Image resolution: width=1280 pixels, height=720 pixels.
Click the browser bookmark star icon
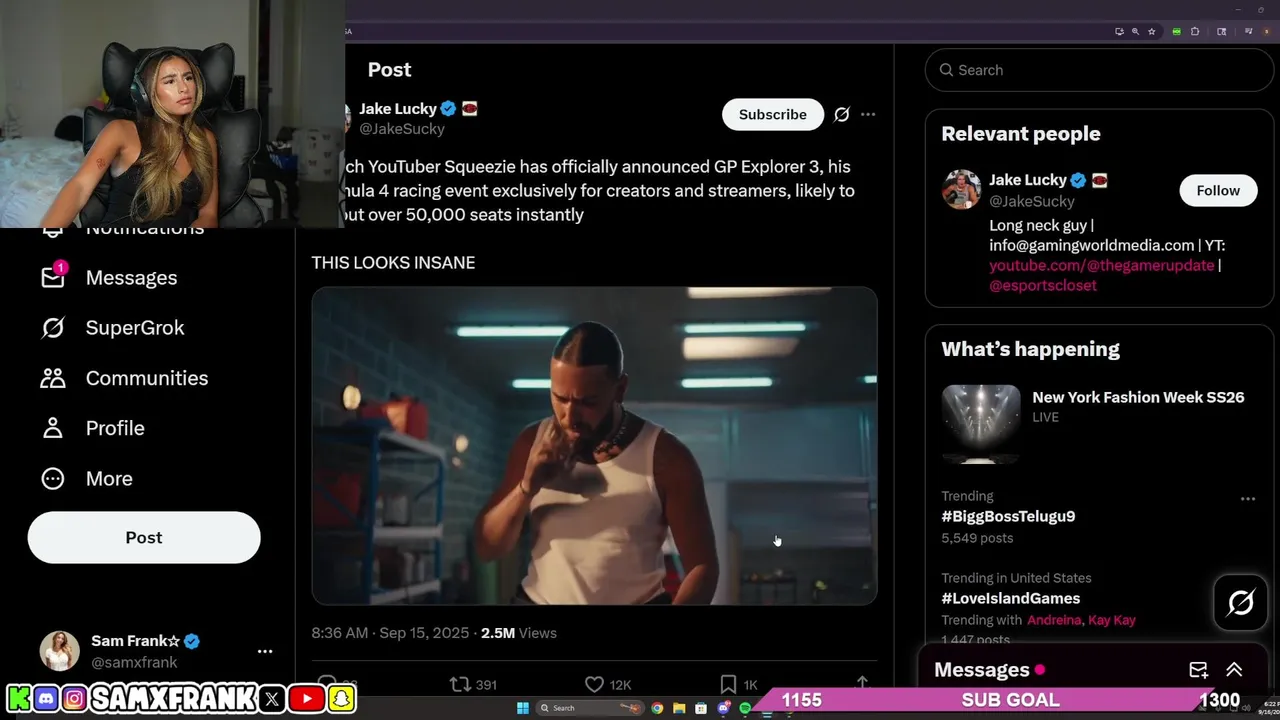point(1151,32)
